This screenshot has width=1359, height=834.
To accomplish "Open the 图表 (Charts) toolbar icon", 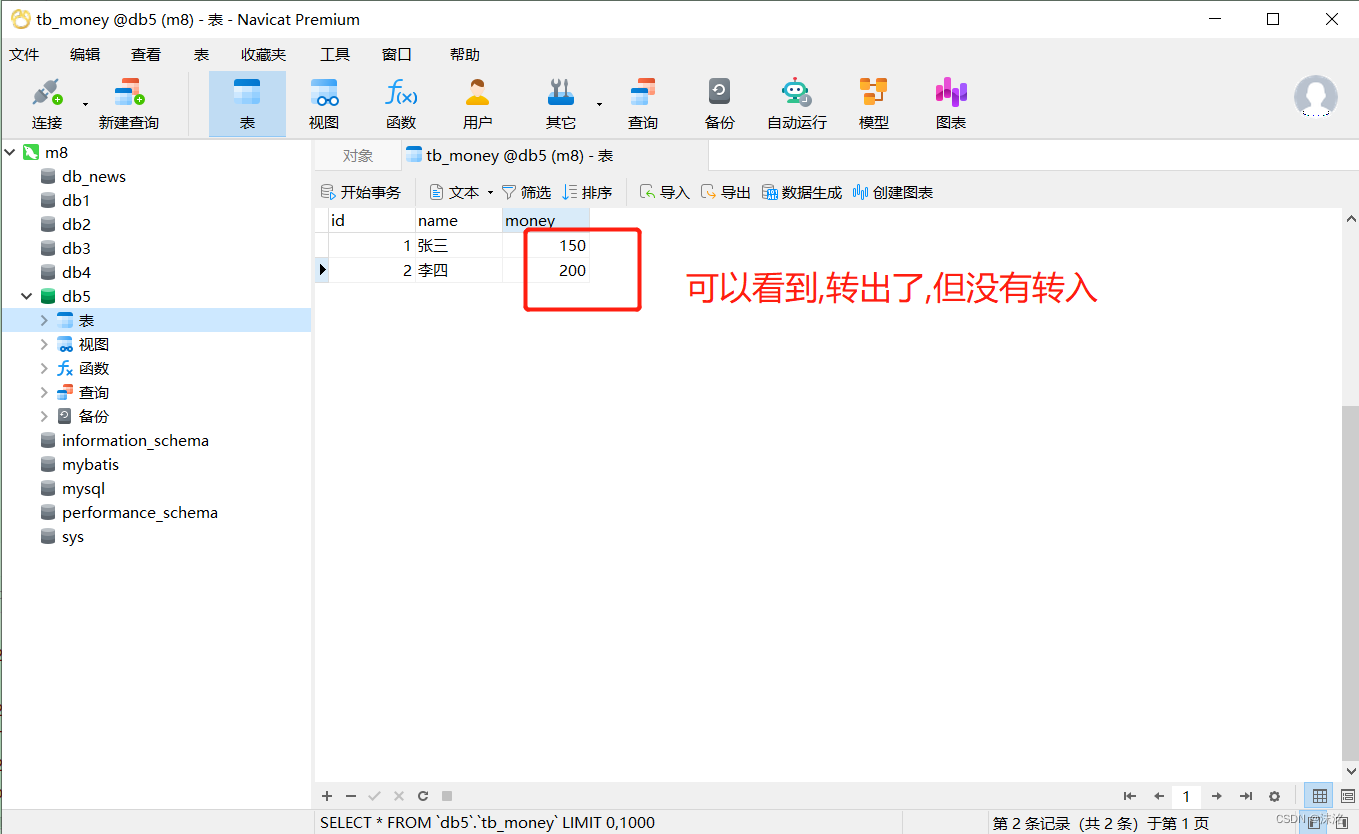I will pos(951,104).
